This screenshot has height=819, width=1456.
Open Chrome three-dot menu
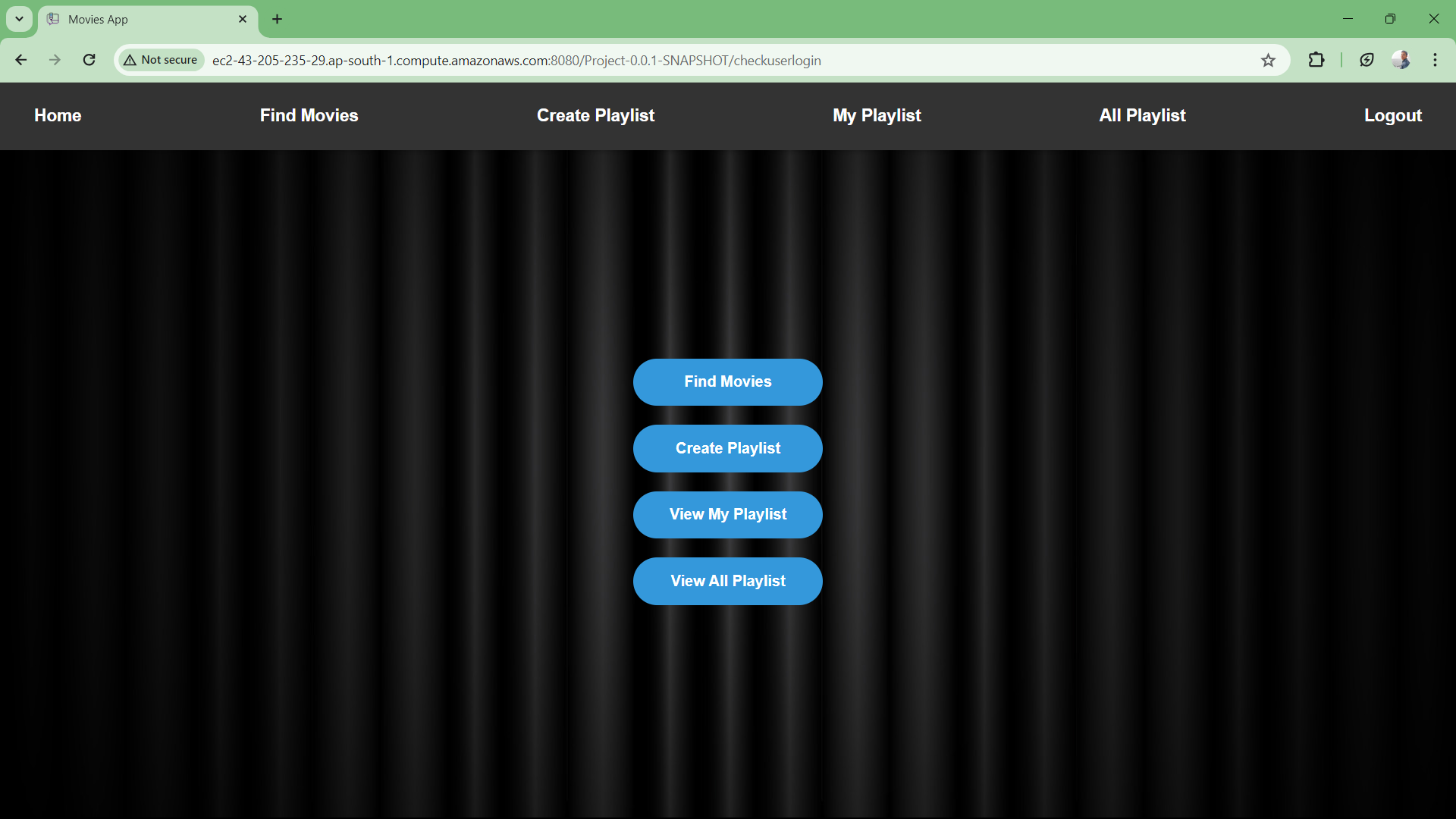[x=1435, y=60]
